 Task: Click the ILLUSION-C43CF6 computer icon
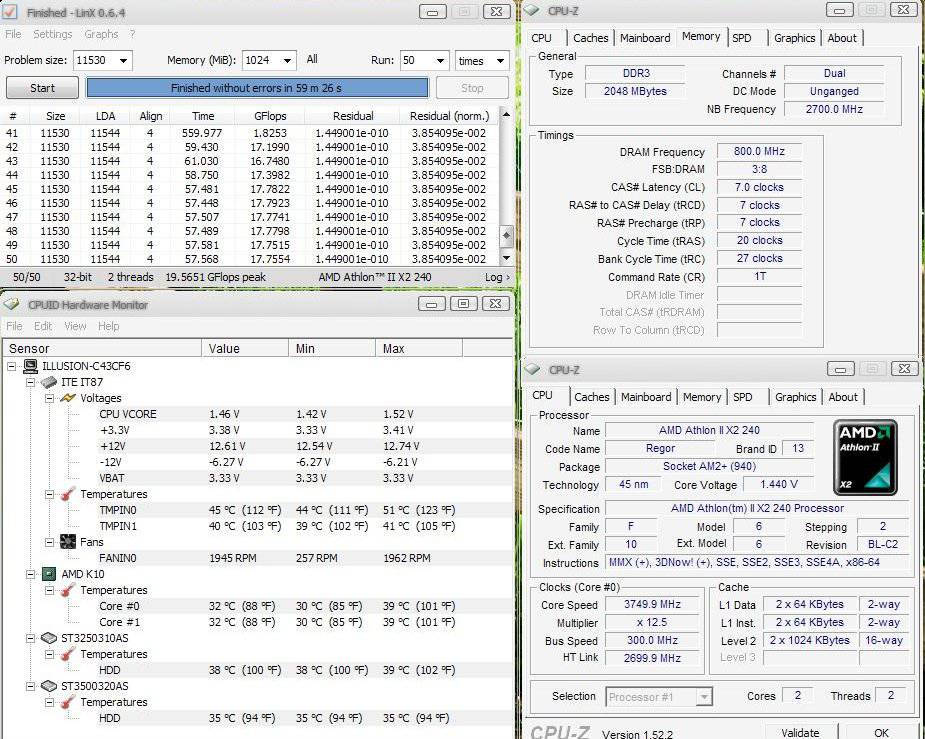click(x=30, y=366)
